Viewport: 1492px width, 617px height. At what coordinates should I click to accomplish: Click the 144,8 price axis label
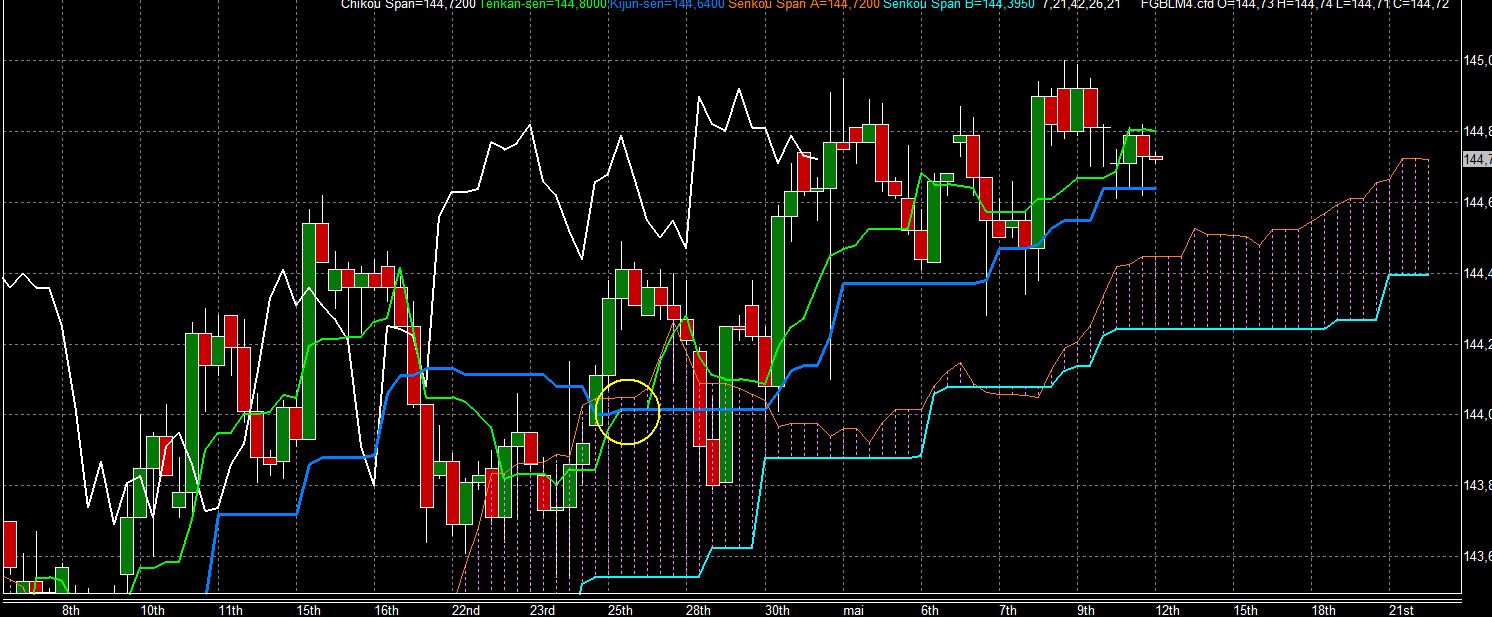pos(1477,131)
